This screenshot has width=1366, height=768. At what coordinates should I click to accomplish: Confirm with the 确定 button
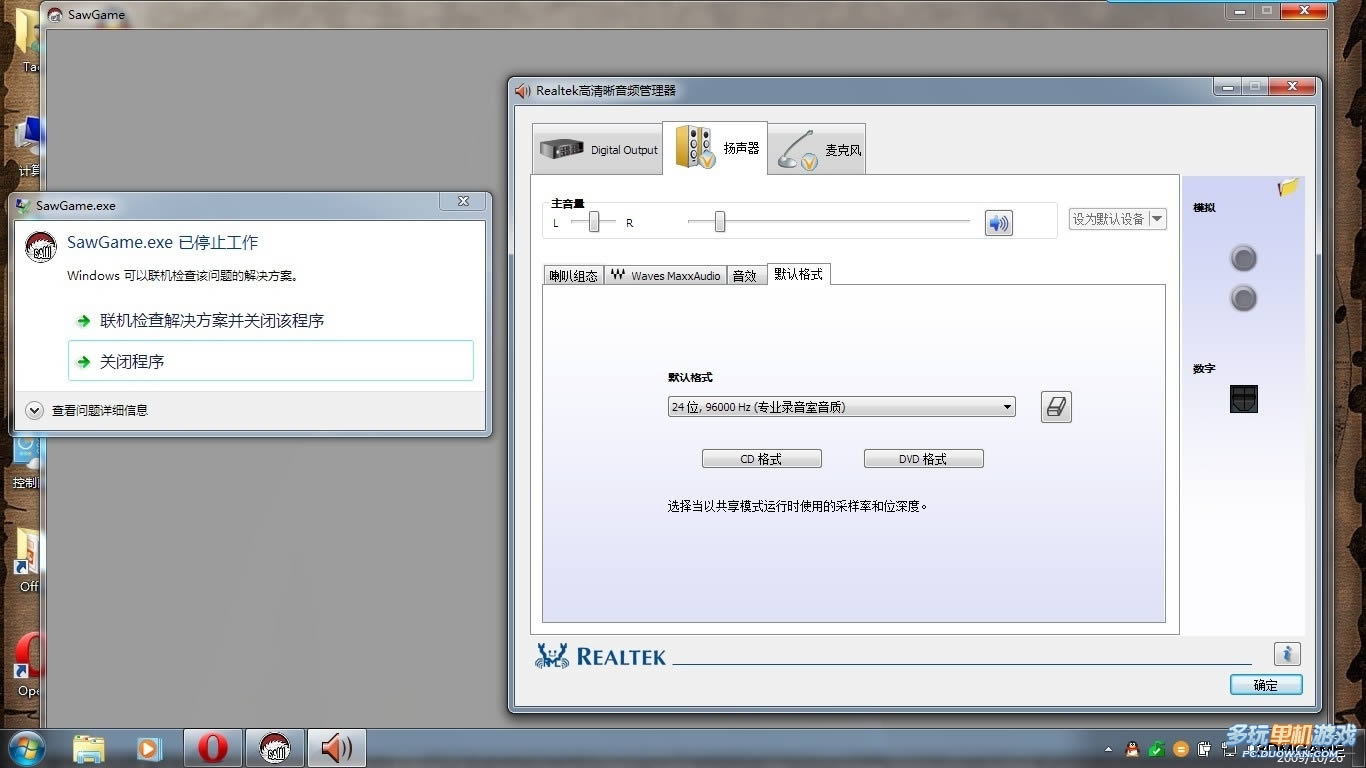pyautogui.click(x=1266, y=685)
